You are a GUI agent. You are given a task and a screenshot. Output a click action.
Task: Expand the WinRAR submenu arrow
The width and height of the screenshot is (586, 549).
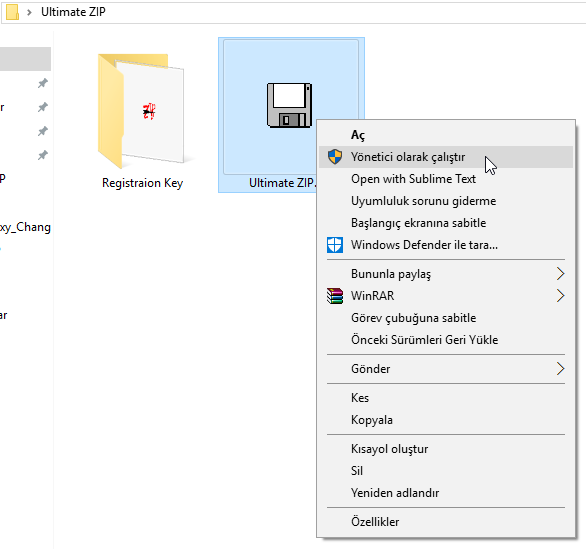pyautogui.click(x=560, y=296)
